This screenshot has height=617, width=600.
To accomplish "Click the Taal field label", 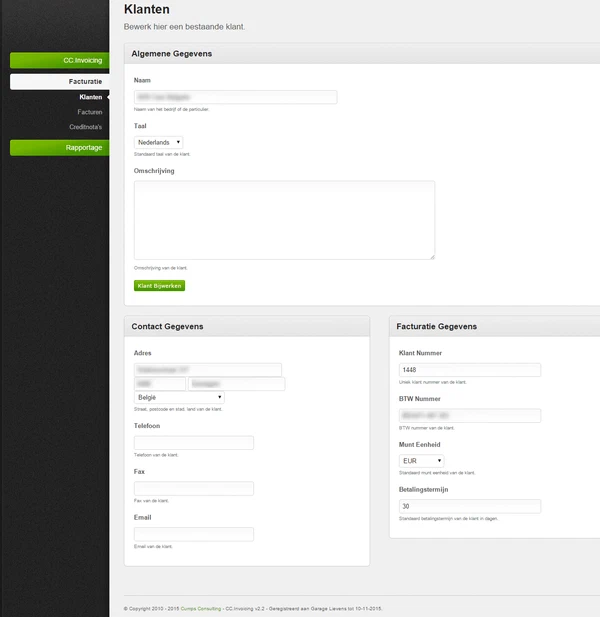I will pos(140,126).
